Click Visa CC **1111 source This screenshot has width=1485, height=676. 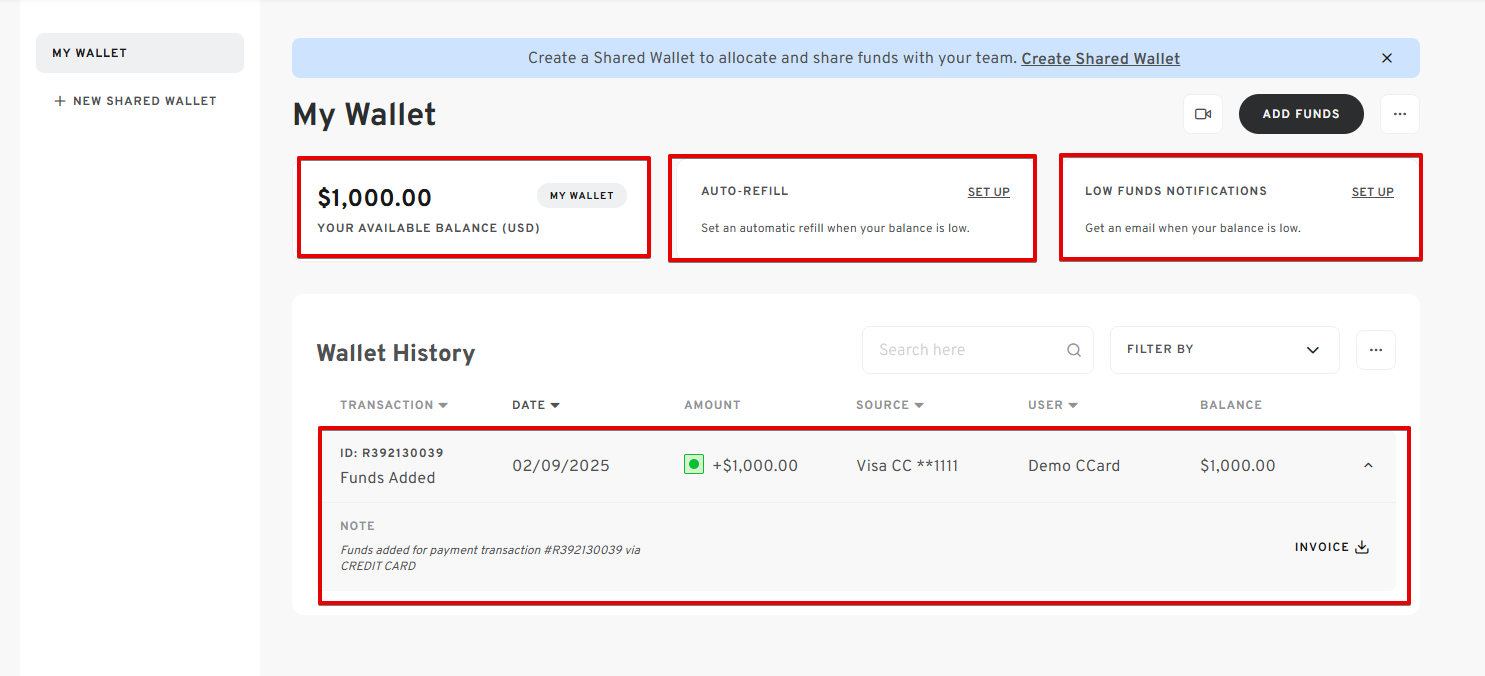pos(907,466)
